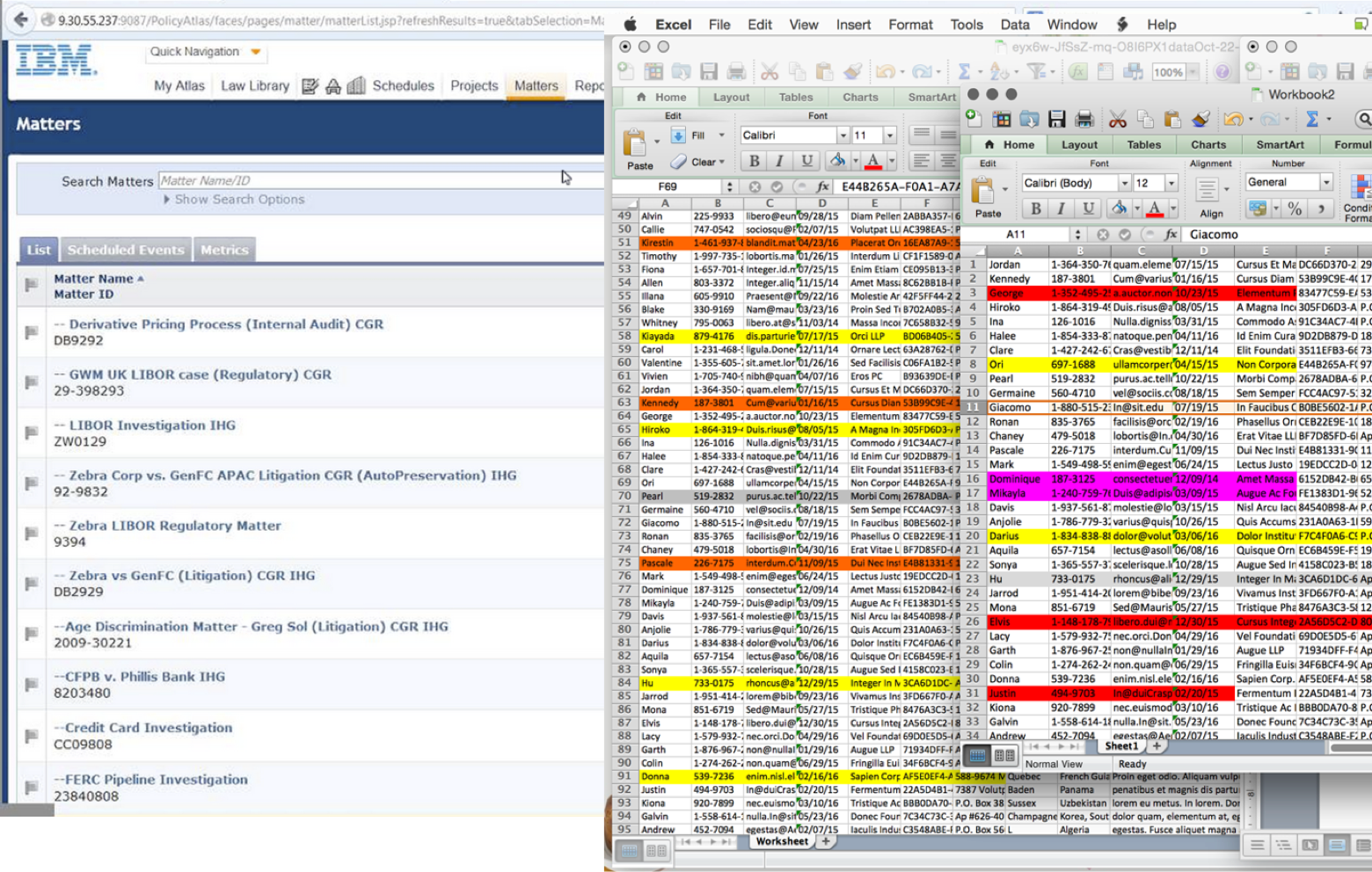Toggle Underline in back Excel window

(x=806, y=161)
